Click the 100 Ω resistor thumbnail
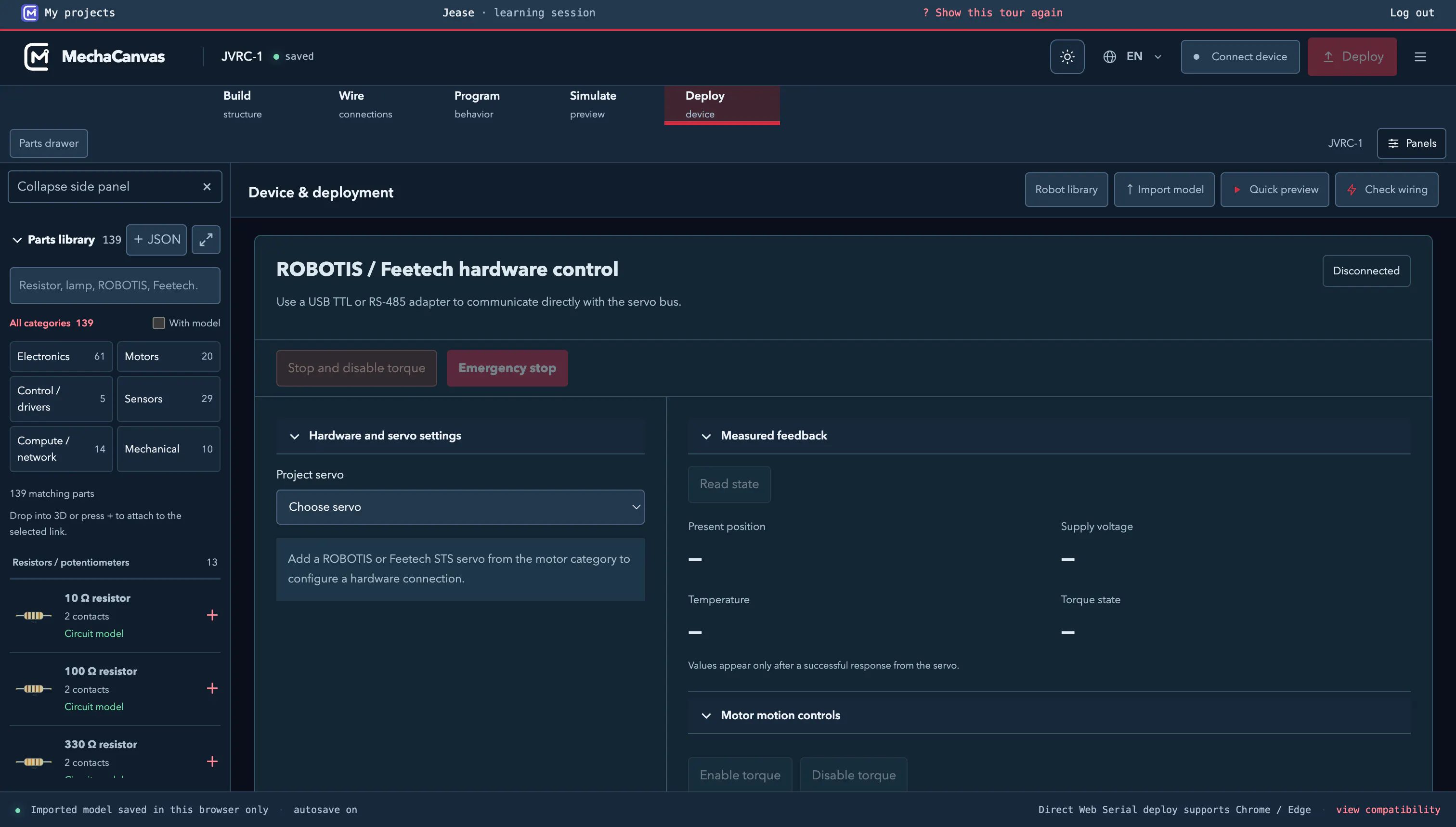Screen dimensions: 1456x827 click(x=34, y=689)
